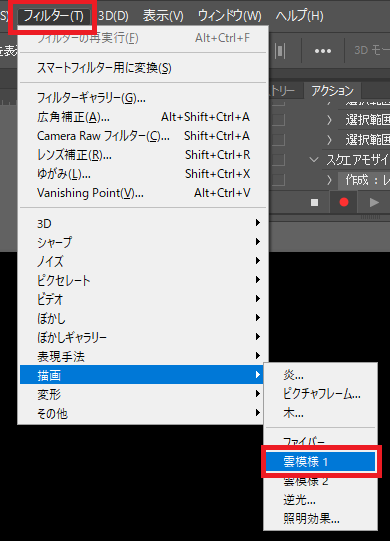390x541 pixels.
Task: Expand the ビデオ submenu
Action: tap(143, 299)
